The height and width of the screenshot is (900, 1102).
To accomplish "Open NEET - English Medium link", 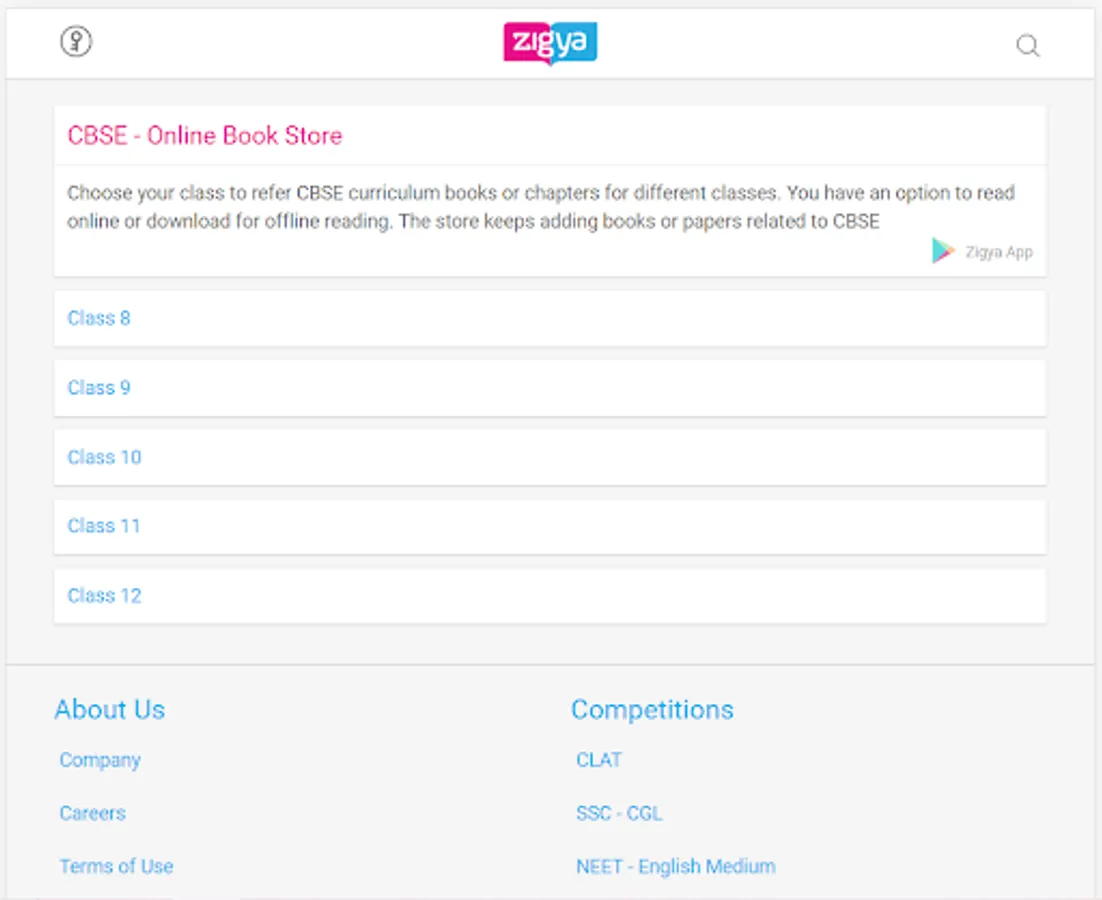I will coord(675,866).
